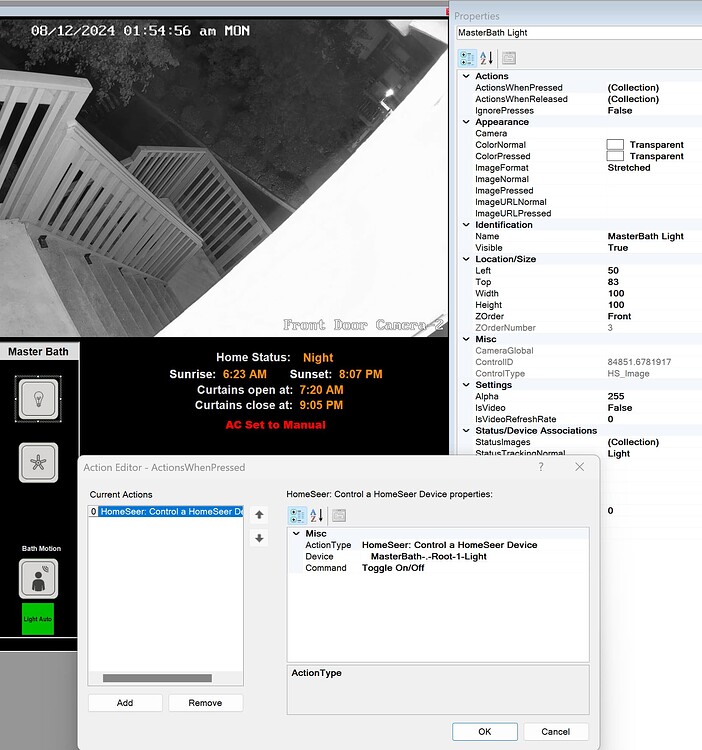Move the selected action up with arrow
Screen dimensions: 702x750
[x=259, y=515]
